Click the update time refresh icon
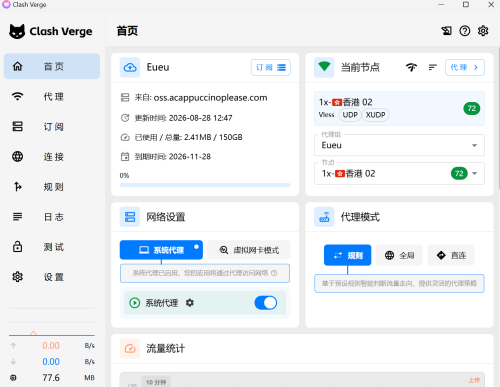The image size is (500, 387). [125, 118]
